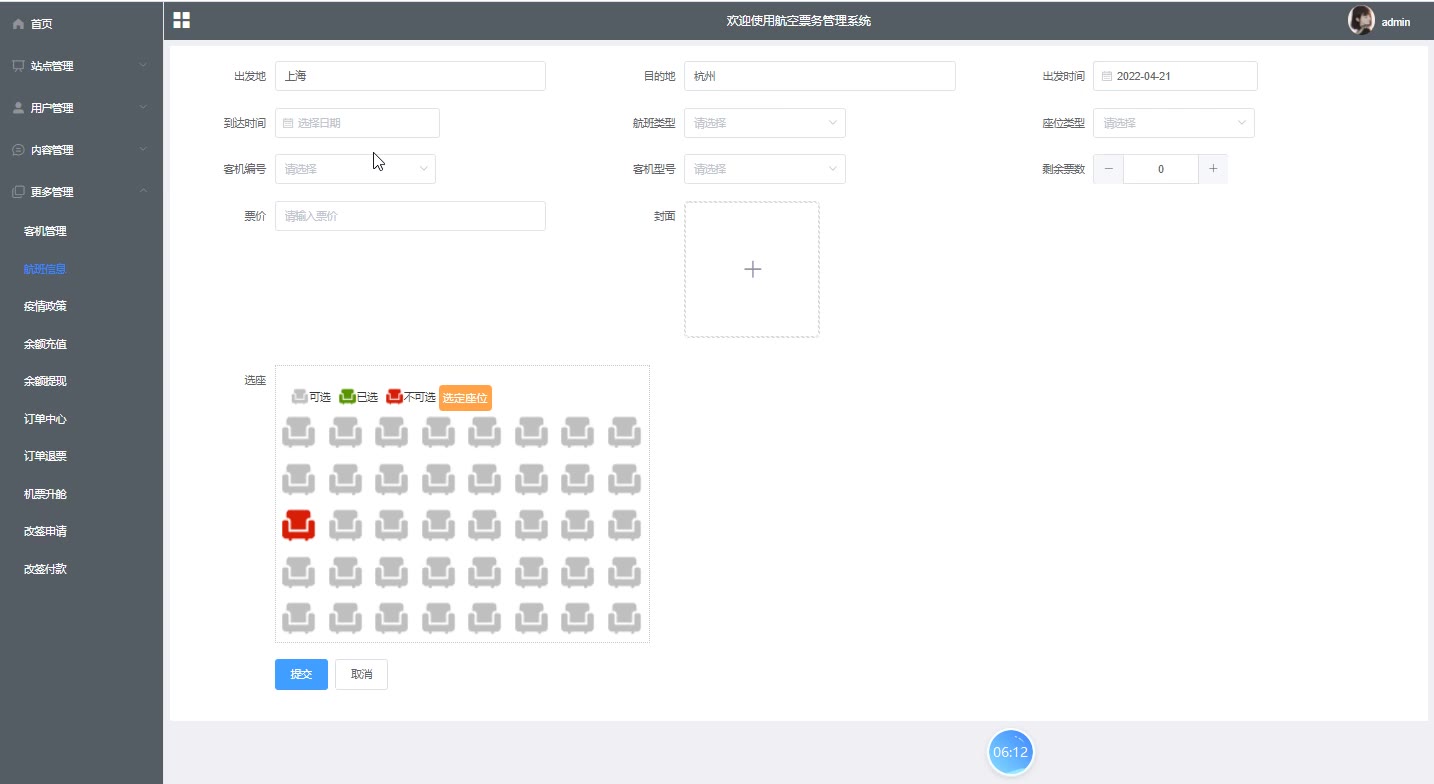Increase 剩余票数 with plus button
This screenshot has height=784, width=1434.
point(1213,169)
